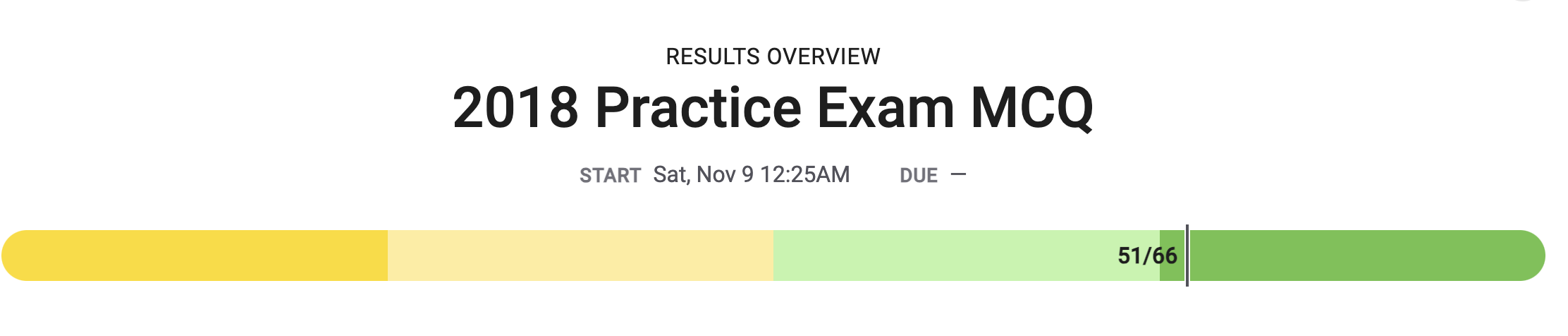Click the 2018 in the exam title

click(515, 108)
